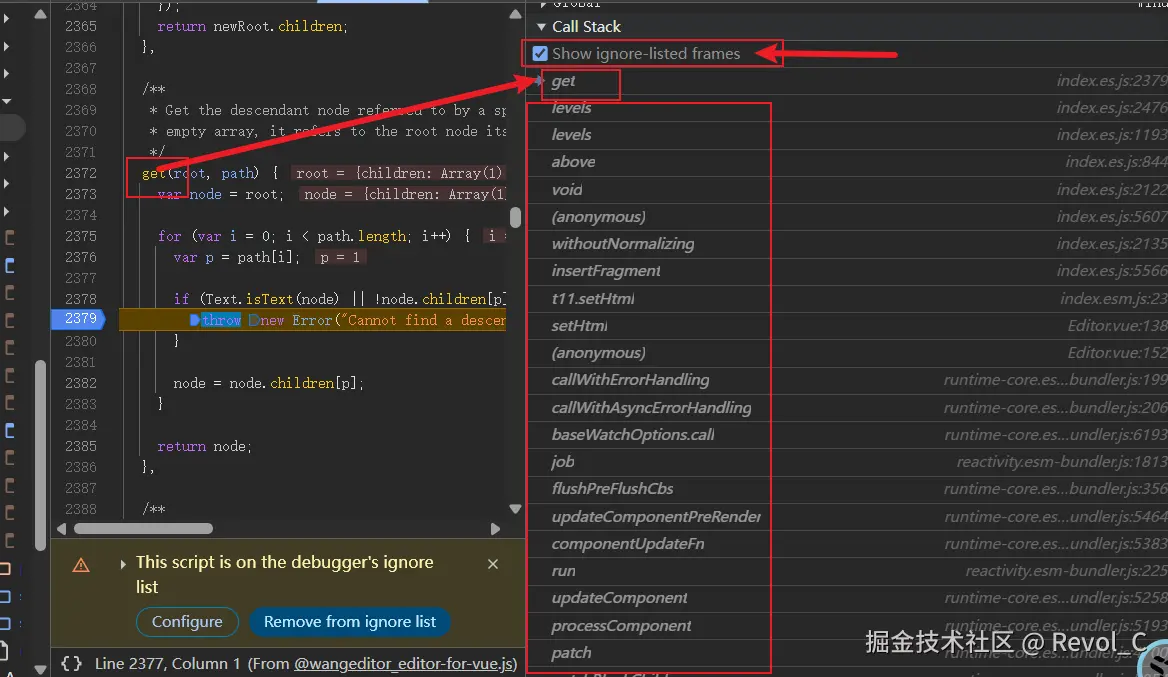Click the warning triangle icon in ignore-list banner
The height and width of the screenshot is (677, 1168).
(80, 565)
